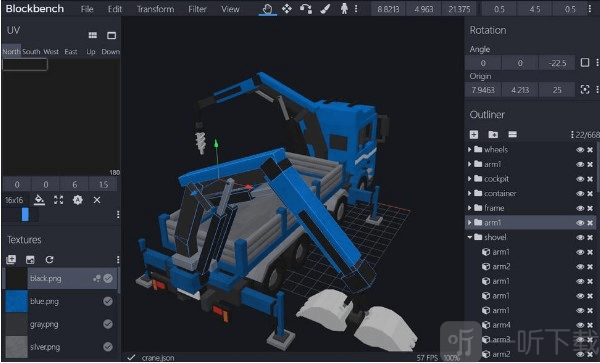Collapse the shovel group
Viewport: 600px width, 363px height.
pyautogui.click(x=470, y=237)
